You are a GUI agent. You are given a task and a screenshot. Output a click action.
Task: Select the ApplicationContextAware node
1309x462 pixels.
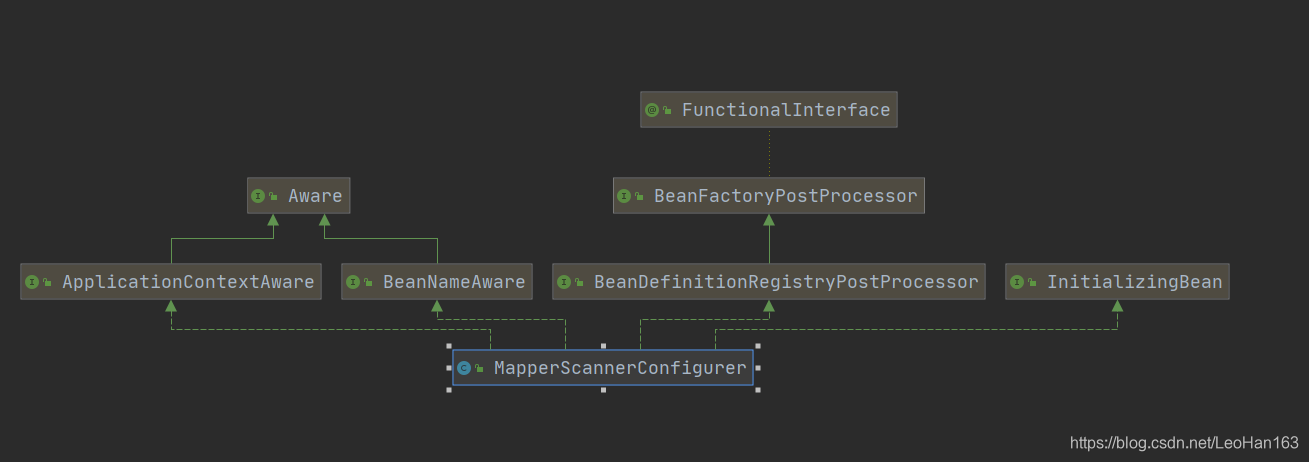pyautogui.click(x=172, y=282)
